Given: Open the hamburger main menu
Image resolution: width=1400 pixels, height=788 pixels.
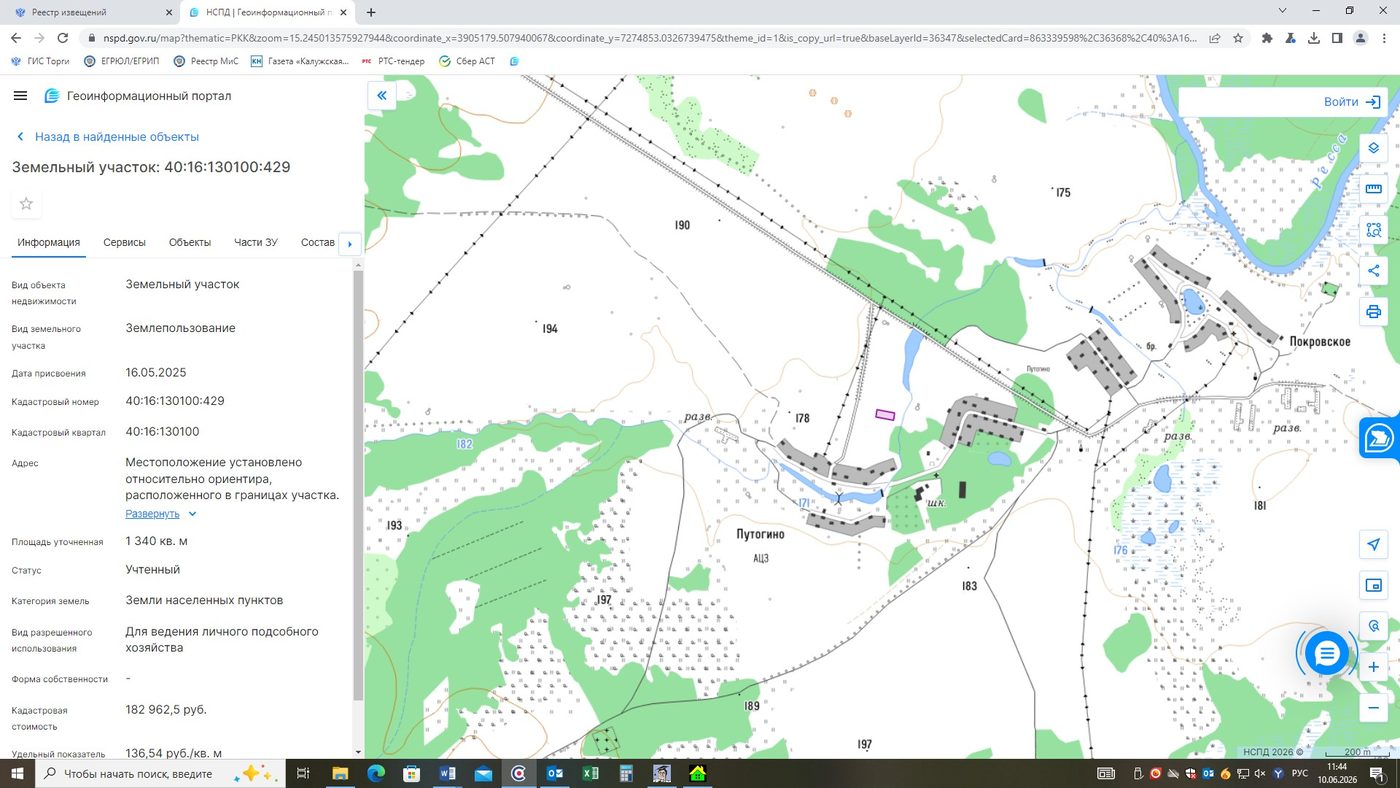Looking at the screenshot, I should [20, 96].
